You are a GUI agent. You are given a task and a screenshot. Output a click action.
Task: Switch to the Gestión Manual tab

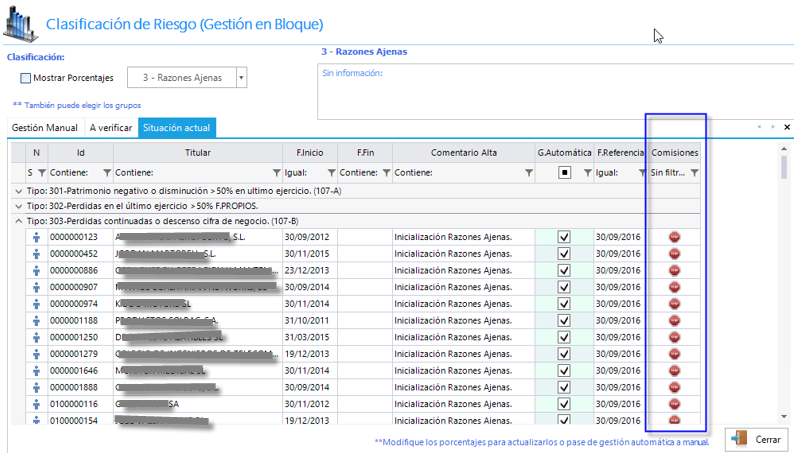click(45, 128)
